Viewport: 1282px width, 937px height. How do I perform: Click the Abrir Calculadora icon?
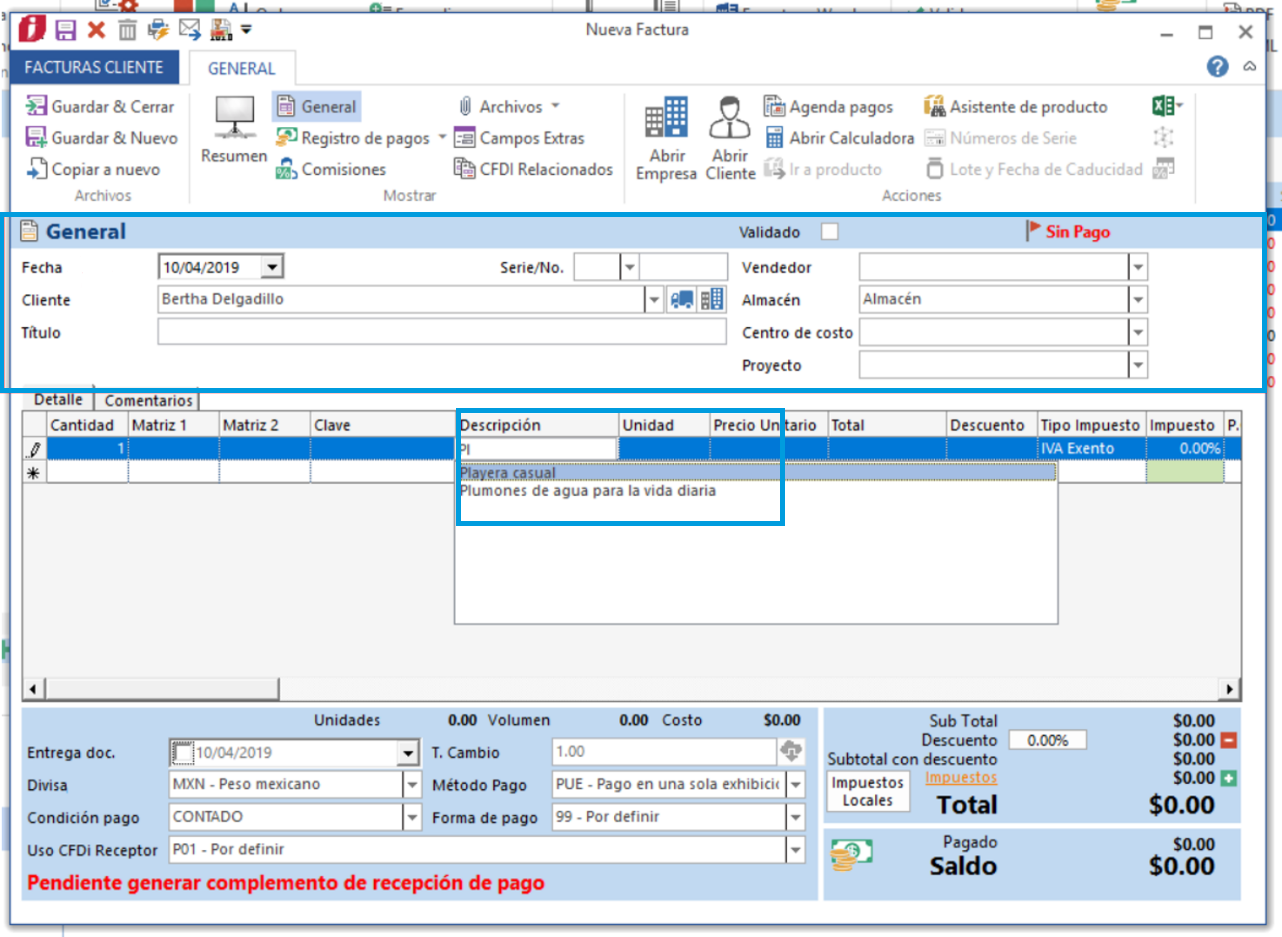(x=774, y=138)
